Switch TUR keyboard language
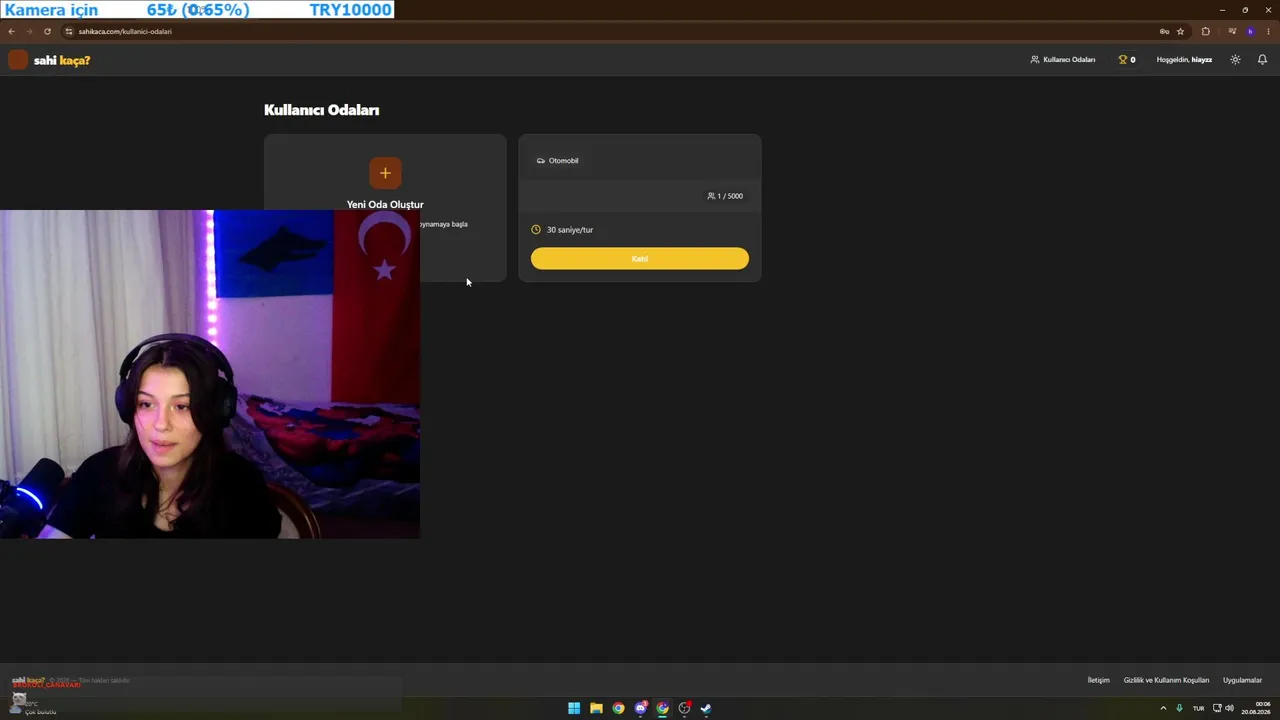Image resolution: width=1280 pixels, height=720 pixels. pyautogui.click(x=1198, y=708)
